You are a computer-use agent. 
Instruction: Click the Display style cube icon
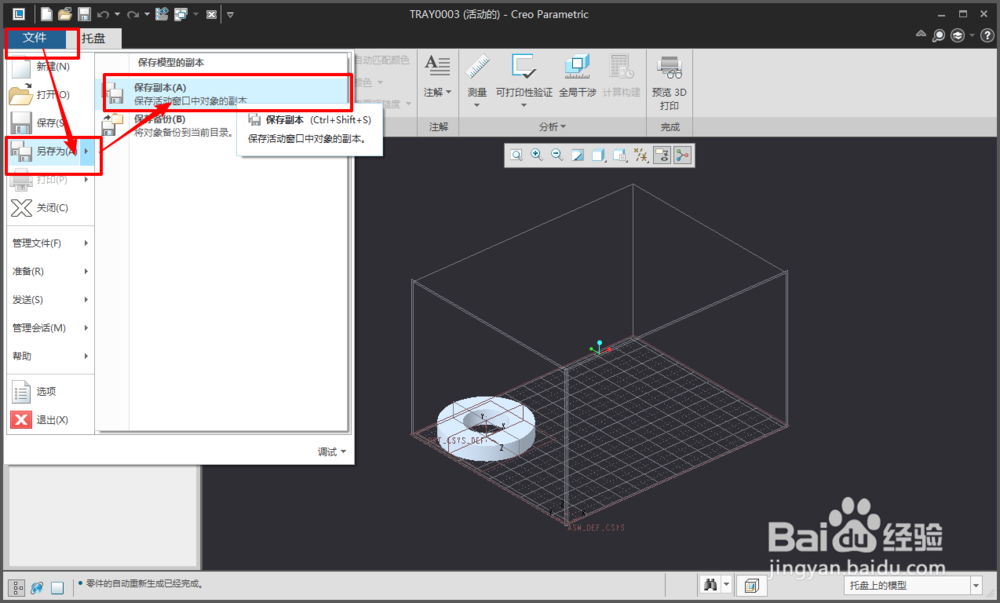click(x=599, y=155)
